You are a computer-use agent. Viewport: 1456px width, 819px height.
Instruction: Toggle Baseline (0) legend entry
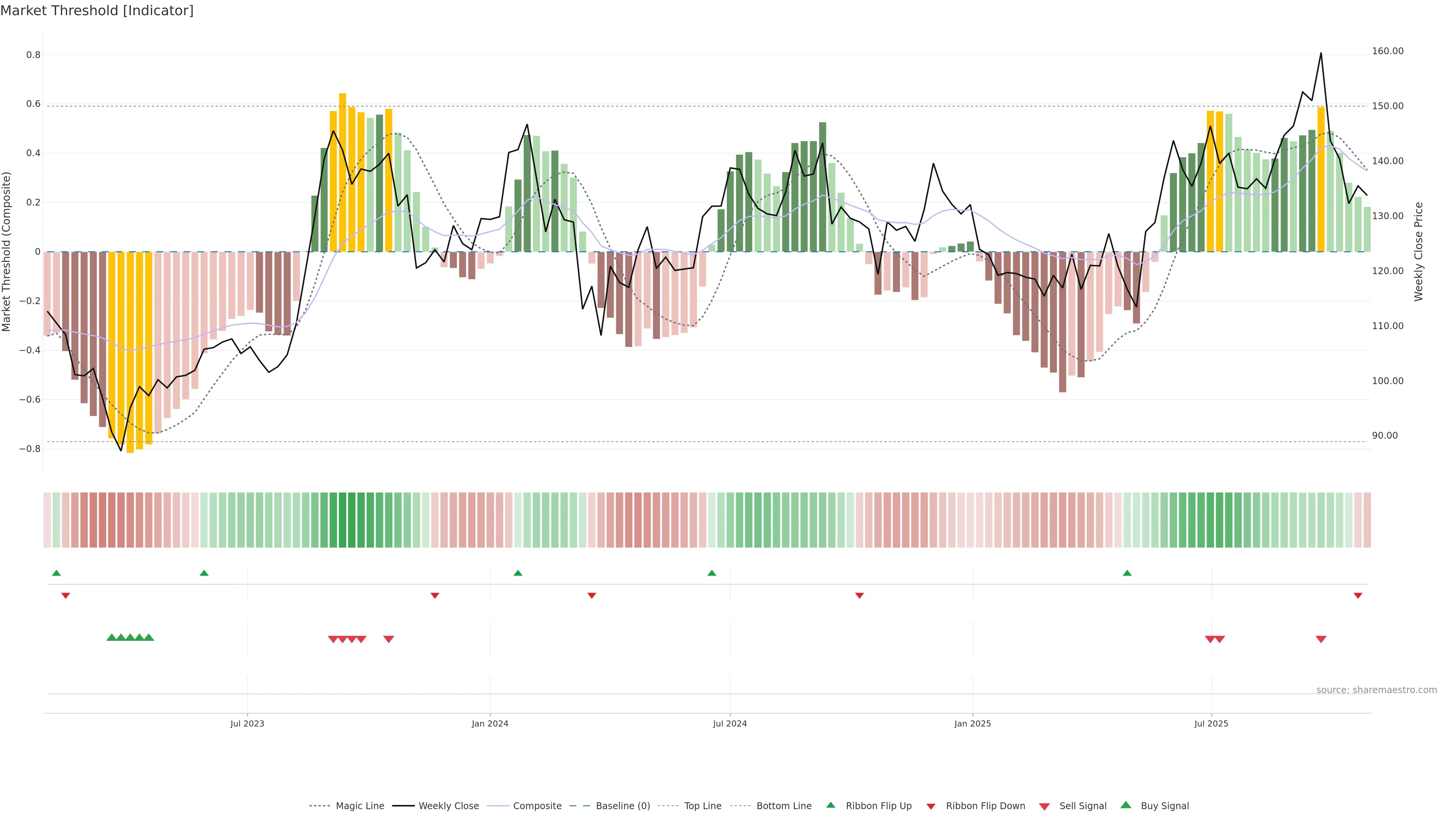623,806
